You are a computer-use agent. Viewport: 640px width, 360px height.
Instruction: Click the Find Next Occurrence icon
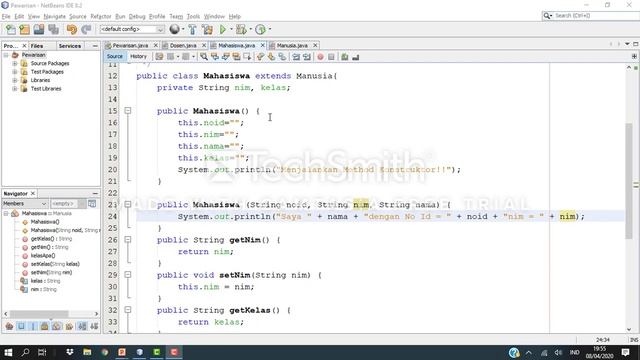[x=225, y=57]
